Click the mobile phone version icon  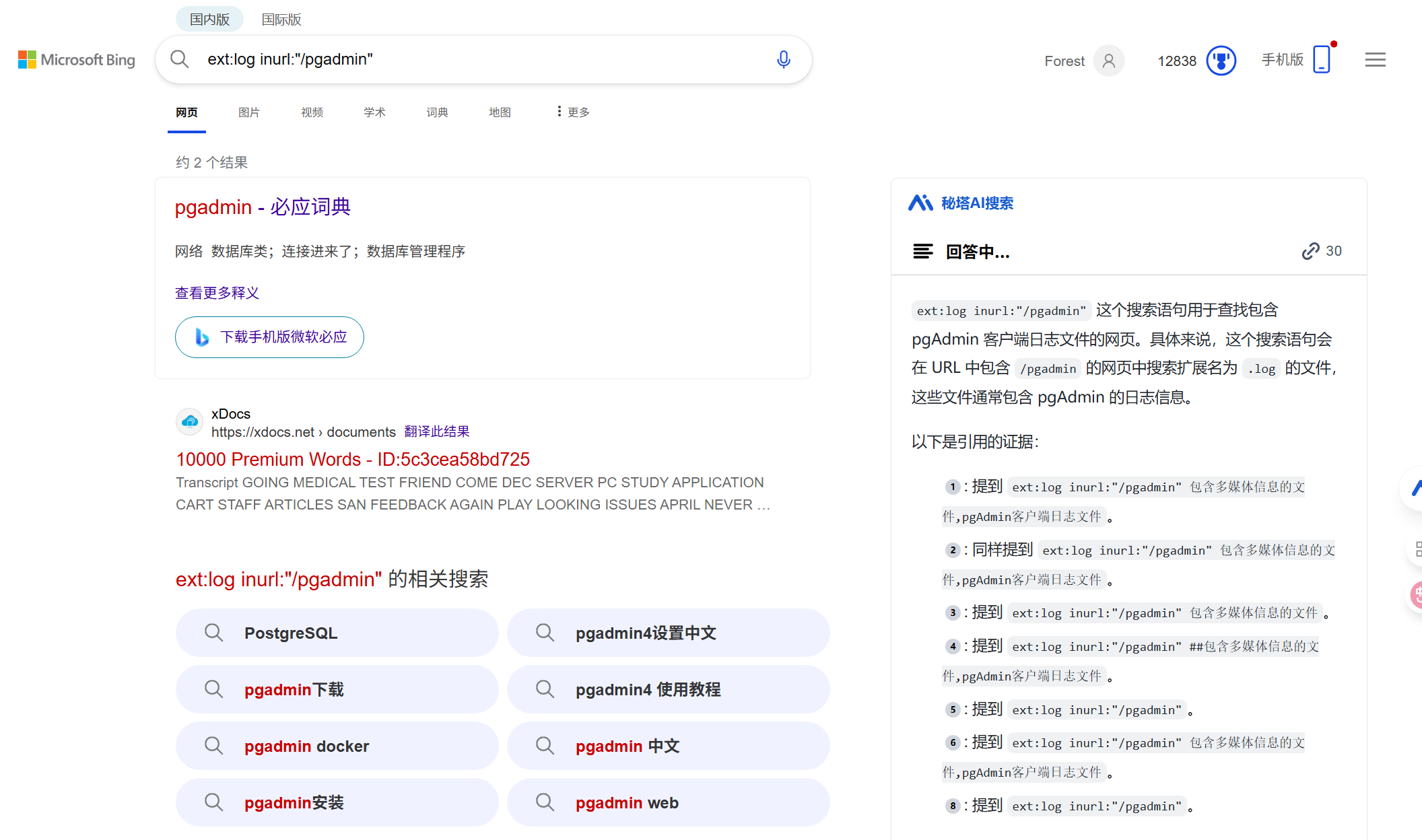click(x=1322, y=60)
